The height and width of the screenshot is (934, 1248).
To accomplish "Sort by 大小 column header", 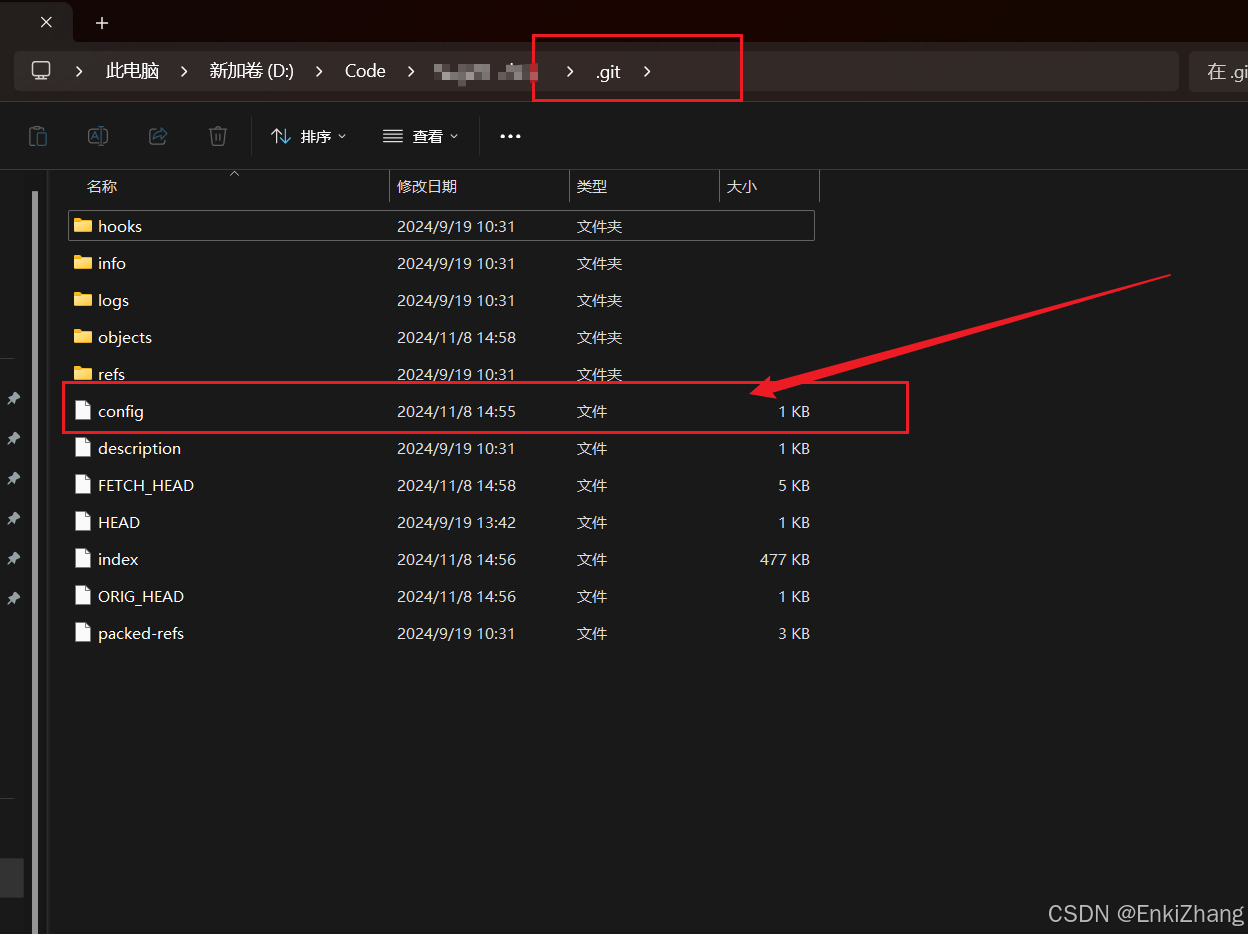I will (x=742, y=186).
